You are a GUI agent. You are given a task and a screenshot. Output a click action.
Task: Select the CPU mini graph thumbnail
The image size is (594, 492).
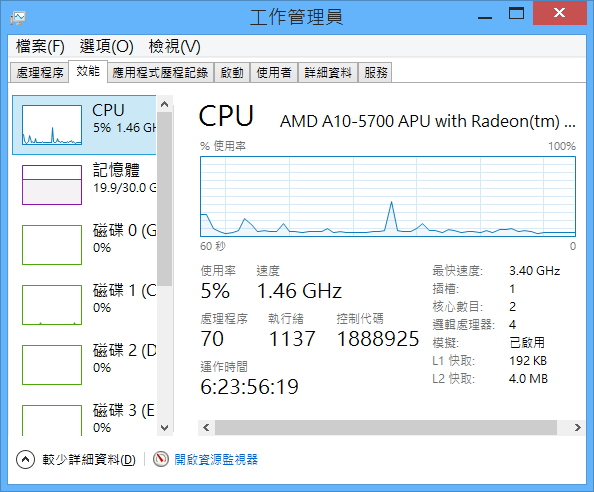coord(52,125)
